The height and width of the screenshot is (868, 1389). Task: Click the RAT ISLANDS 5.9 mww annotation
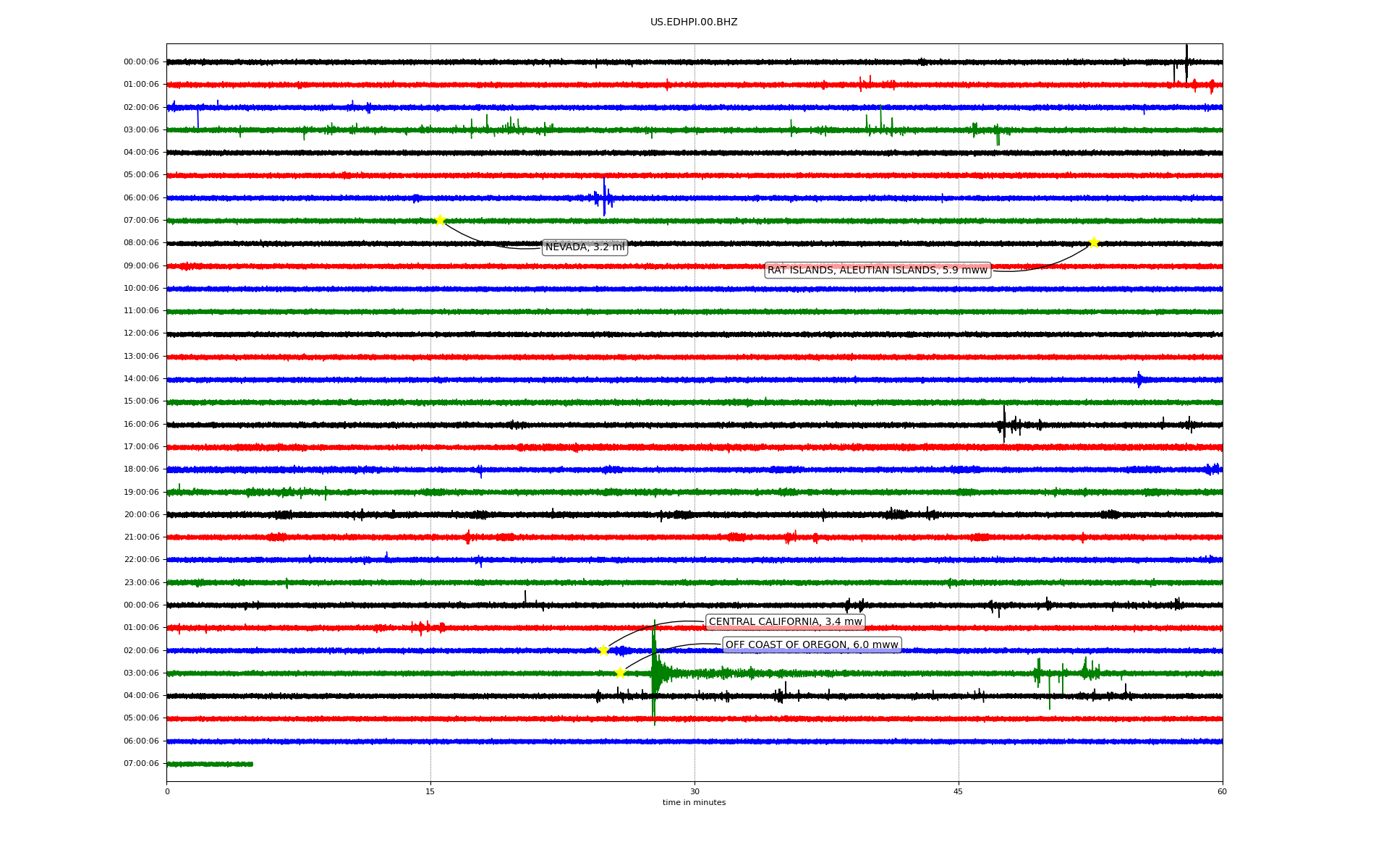coord(877,271)
